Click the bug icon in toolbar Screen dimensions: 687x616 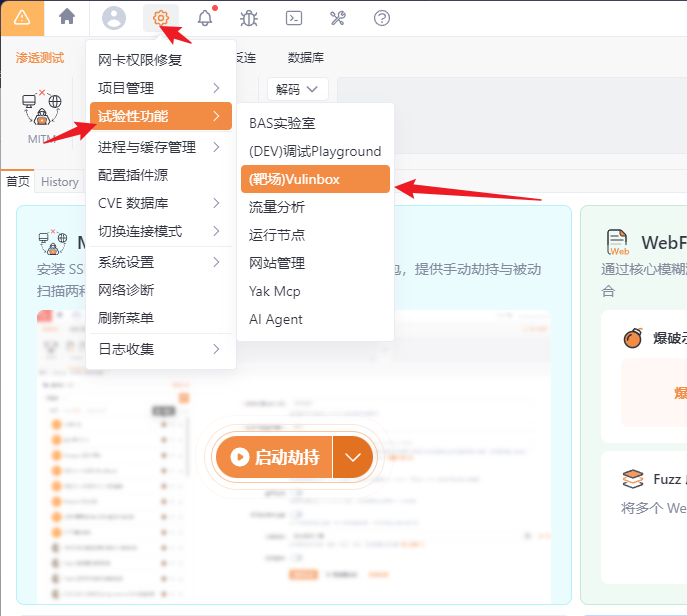point(249,18)
